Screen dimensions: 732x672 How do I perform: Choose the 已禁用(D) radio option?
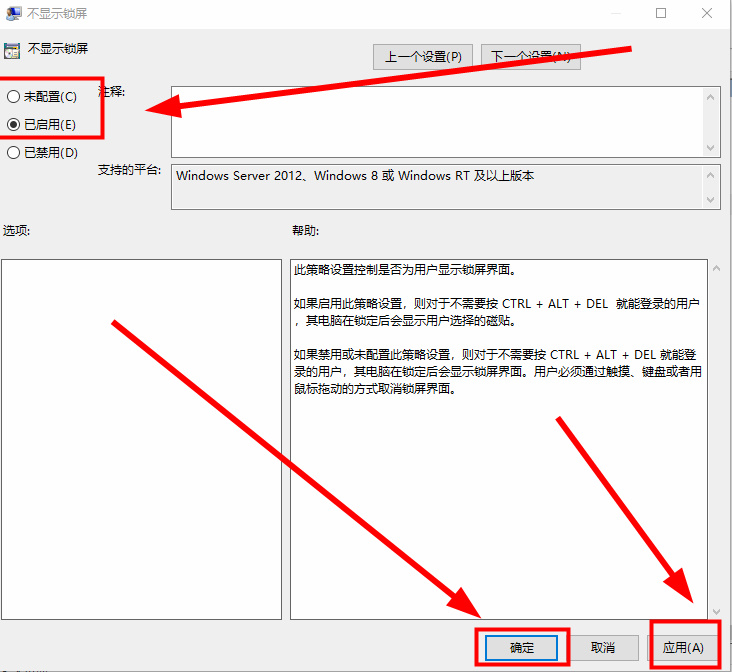pos(13,153)
